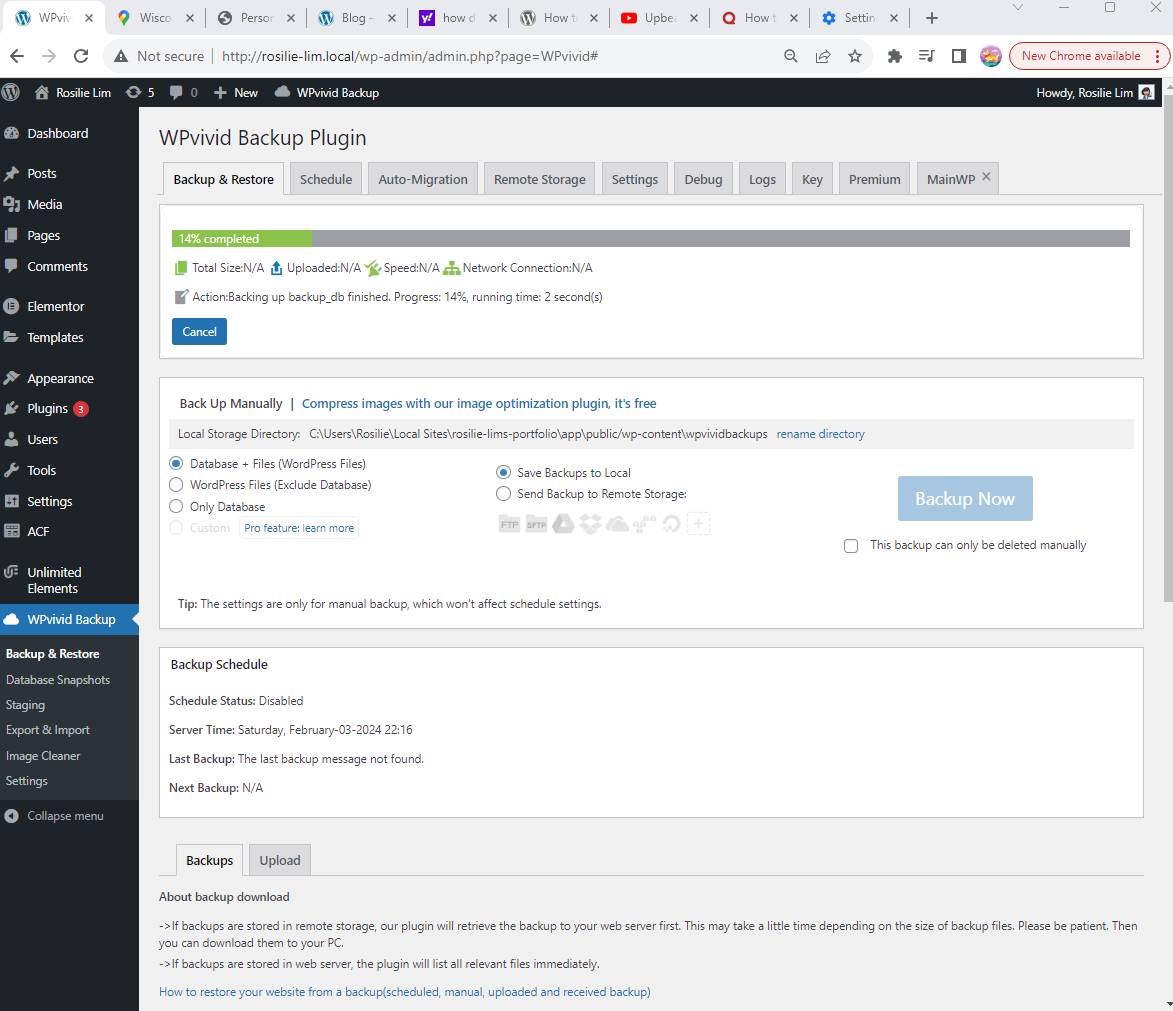Click the 14% completed progress bar

pyautogui.click(x=651, y=239)
